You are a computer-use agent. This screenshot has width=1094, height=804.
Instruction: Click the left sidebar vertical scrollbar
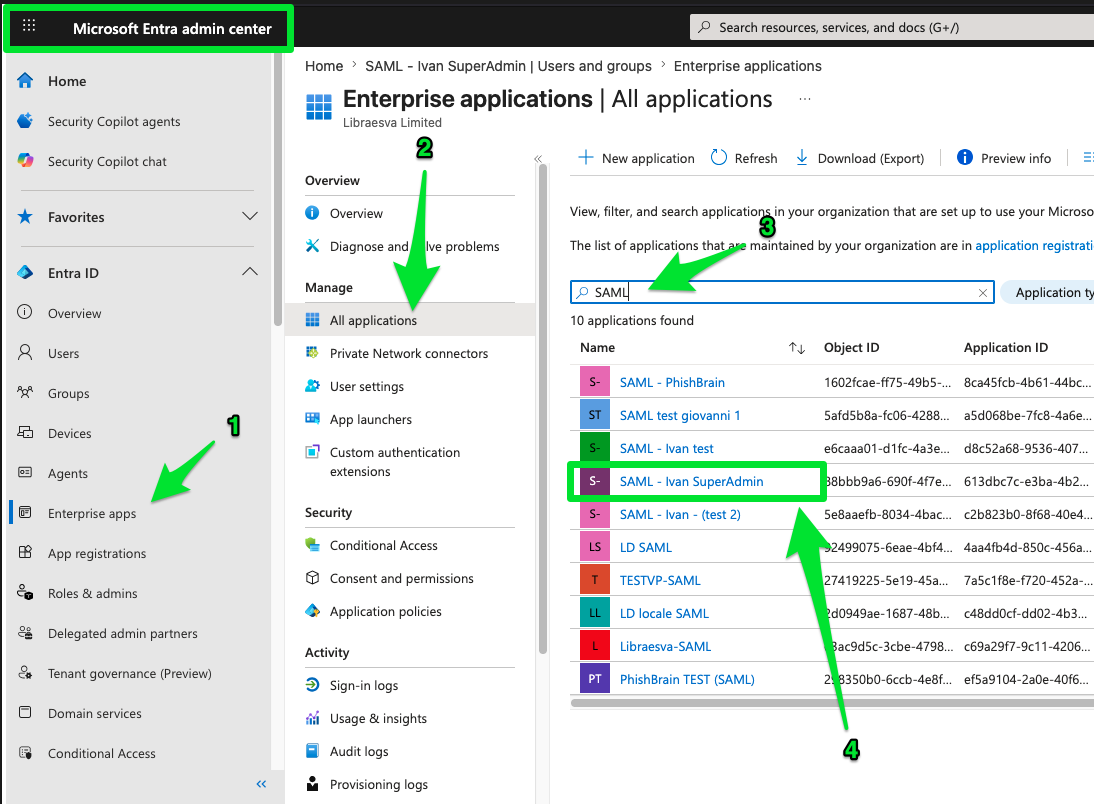[278, 189]
